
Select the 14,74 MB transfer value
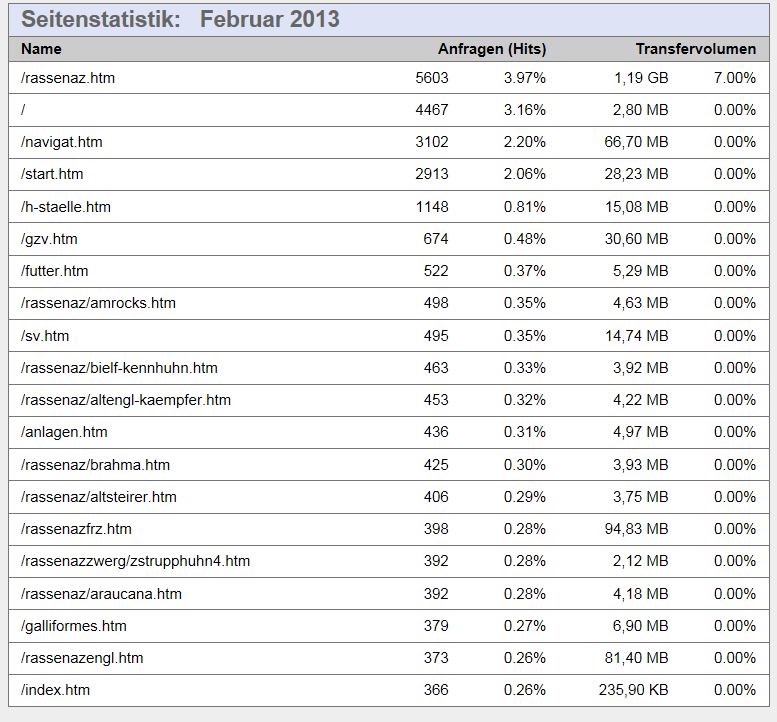coord(636,336)
